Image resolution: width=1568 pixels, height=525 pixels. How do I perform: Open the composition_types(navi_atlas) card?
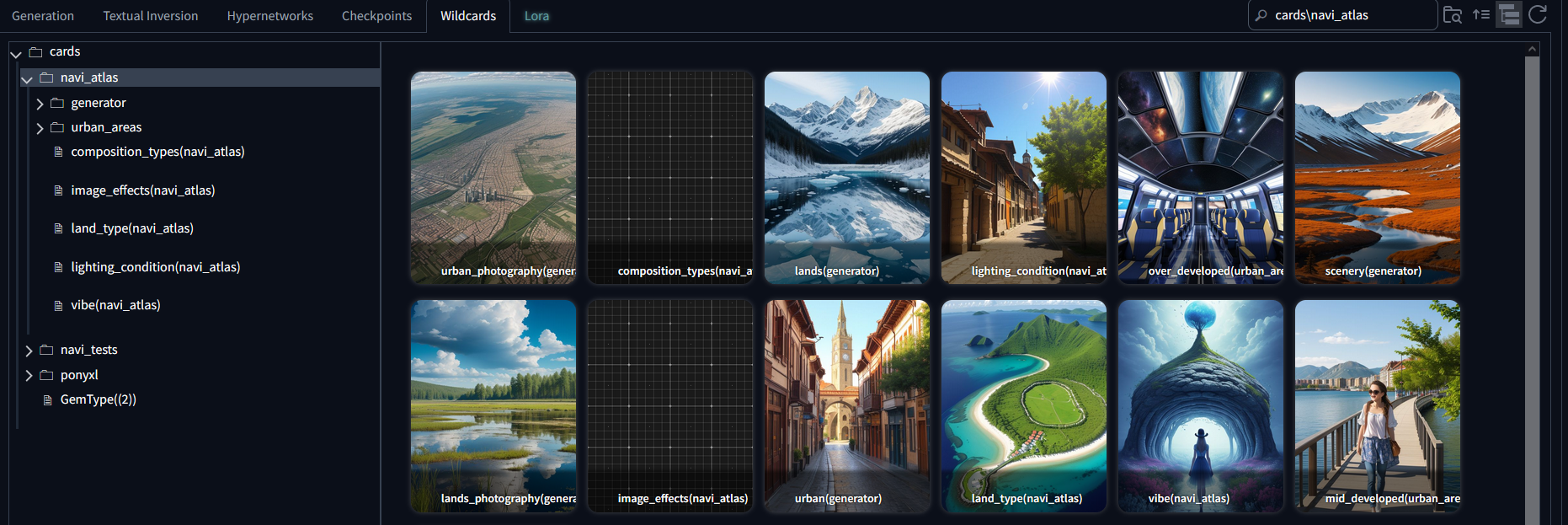click(670, 178)
